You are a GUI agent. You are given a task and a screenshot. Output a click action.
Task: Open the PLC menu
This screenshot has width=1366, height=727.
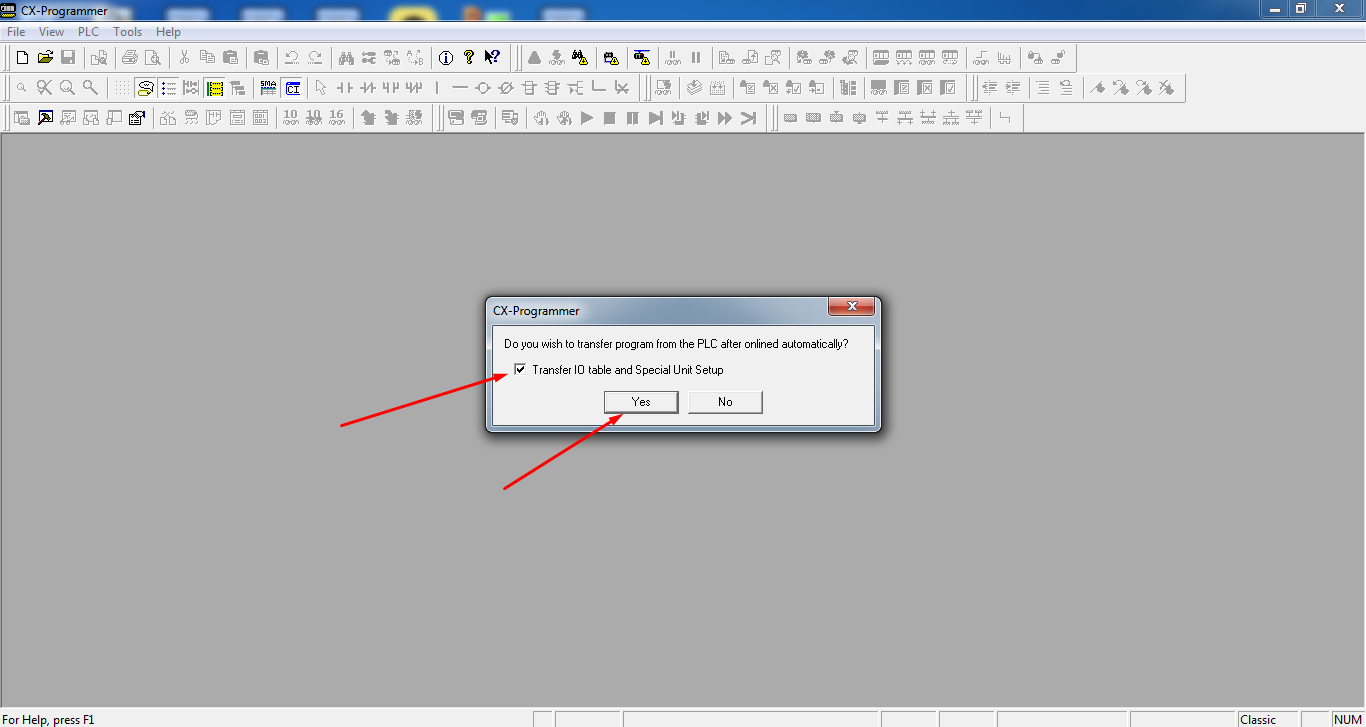coord(89,32)
